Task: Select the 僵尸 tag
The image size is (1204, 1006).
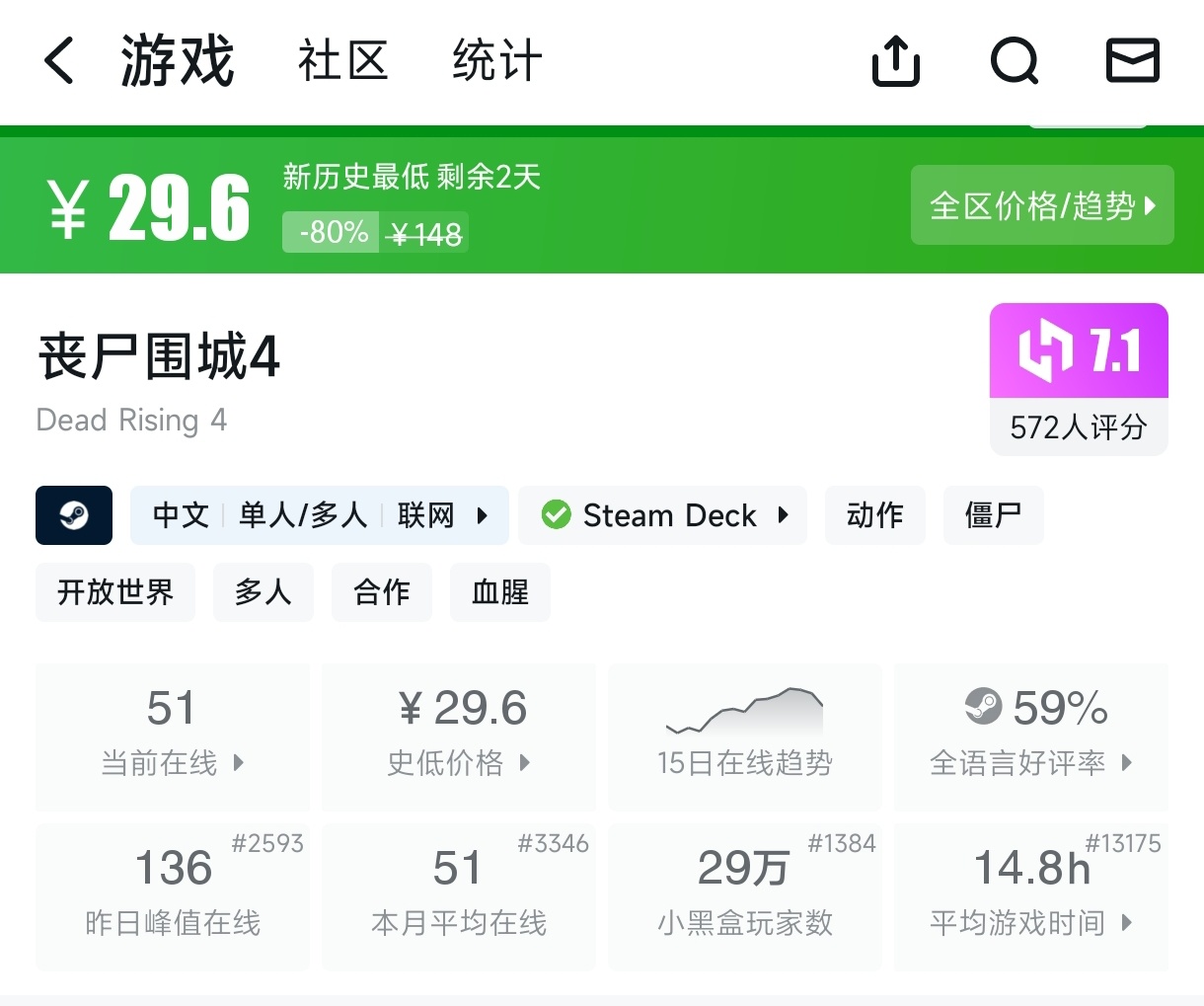Action: point(993,515)
